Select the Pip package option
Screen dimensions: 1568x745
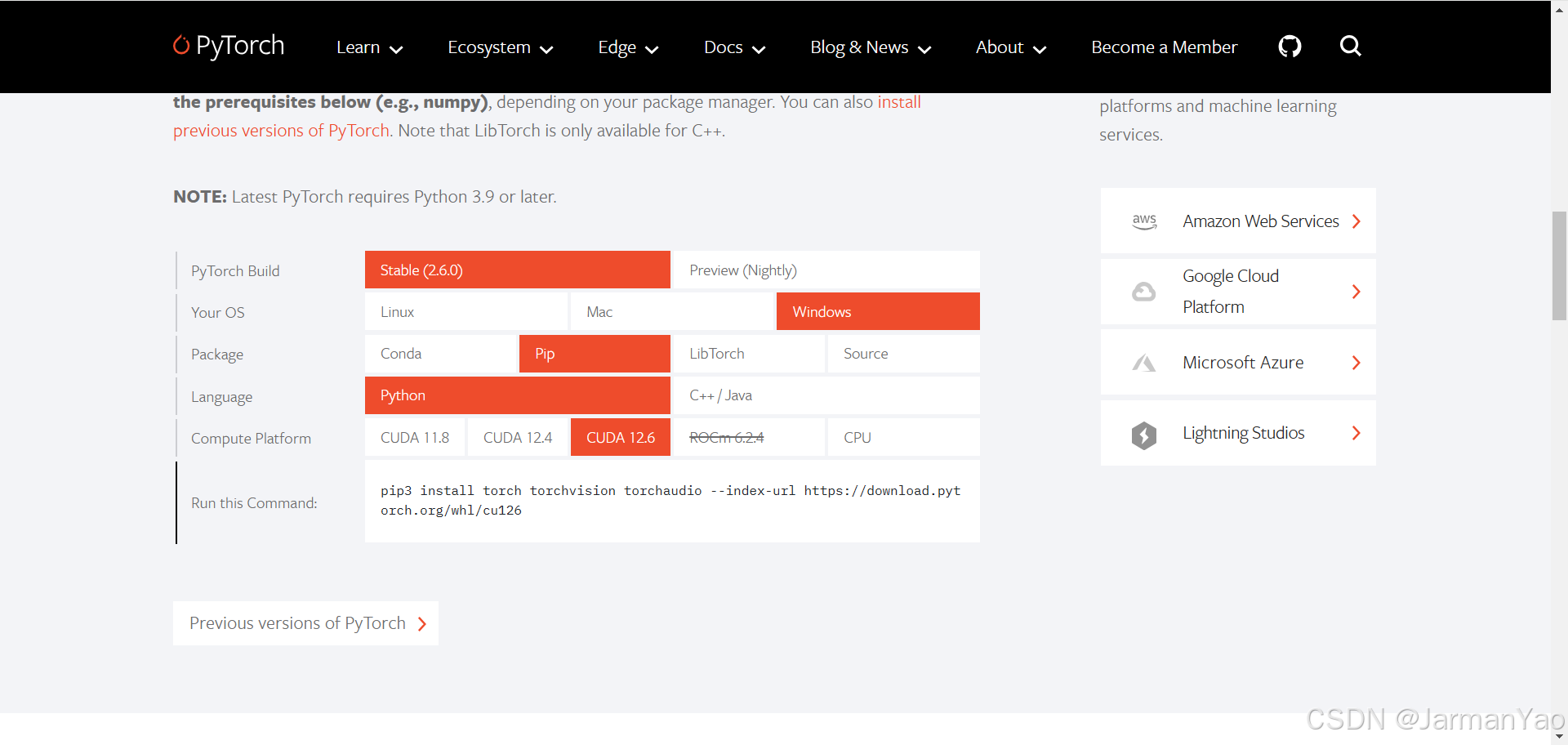point(595,354)
